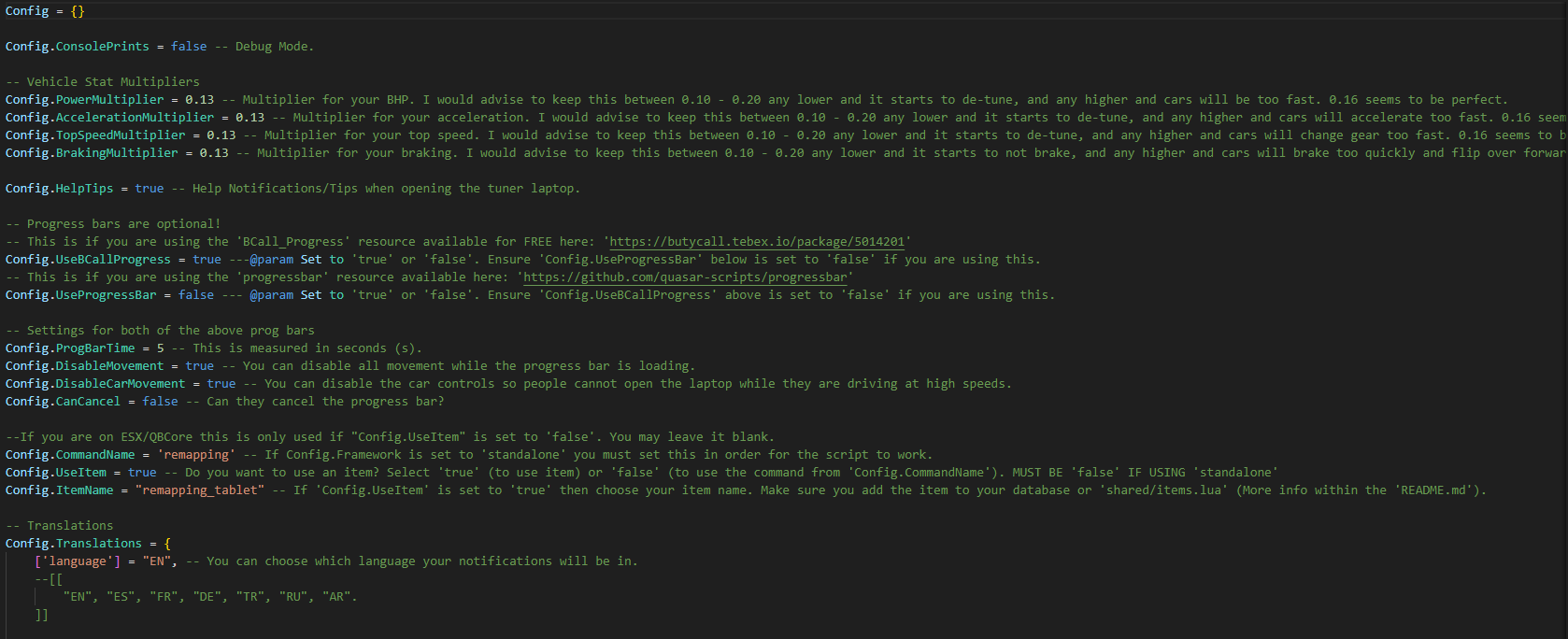1568x639 pixels.
Task: Click the number 5 for Config.ProgBarTime
Action: 160,348
